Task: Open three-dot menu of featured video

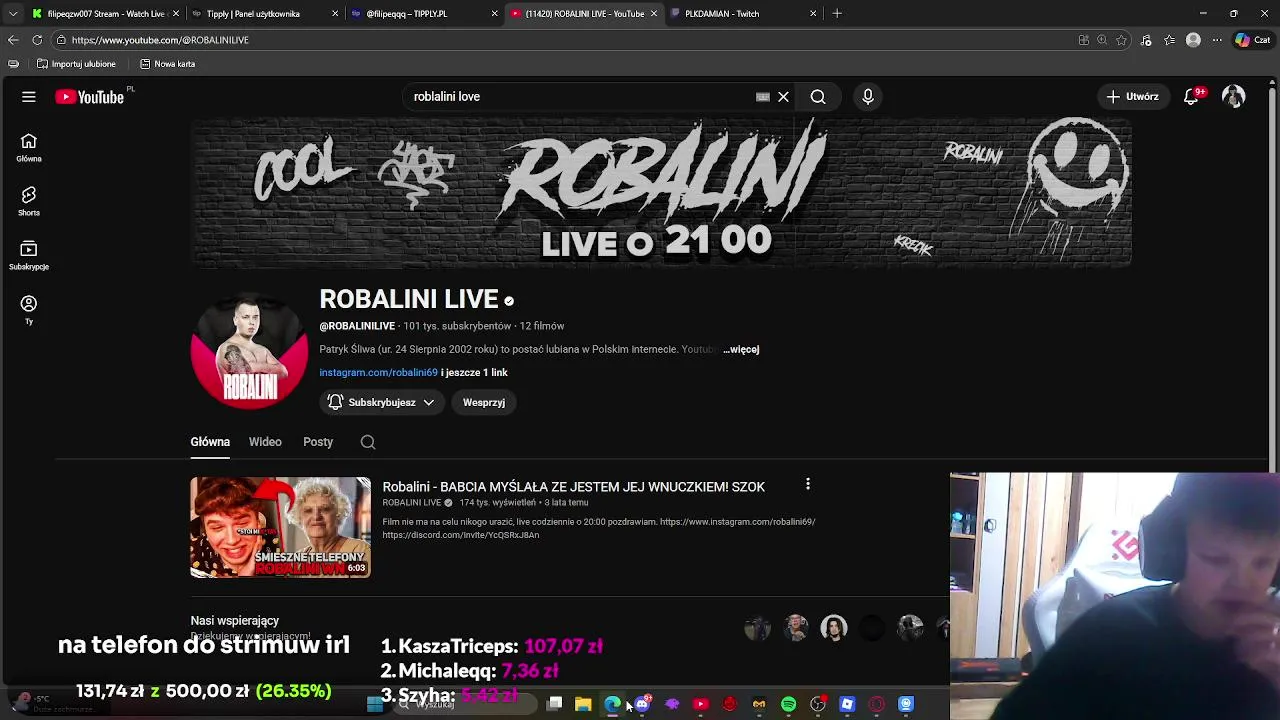Action: pyautogui.click(x=808, y=485)
